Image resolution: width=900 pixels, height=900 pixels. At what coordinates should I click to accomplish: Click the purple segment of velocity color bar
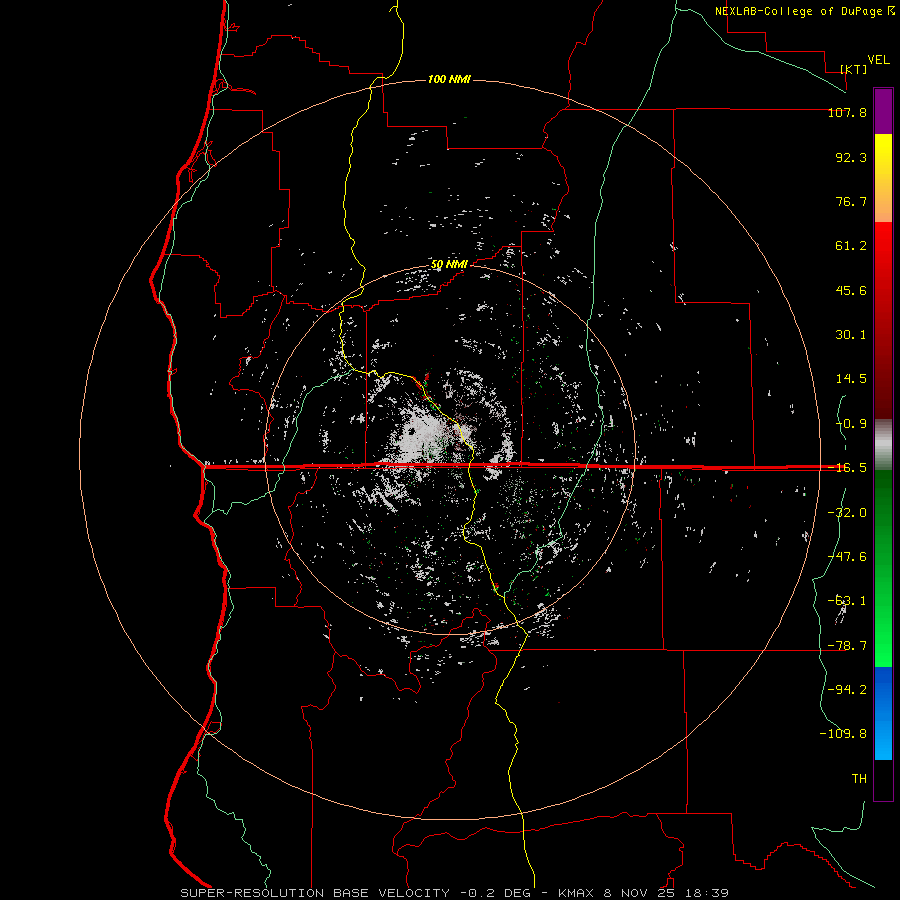coord(883,111)
